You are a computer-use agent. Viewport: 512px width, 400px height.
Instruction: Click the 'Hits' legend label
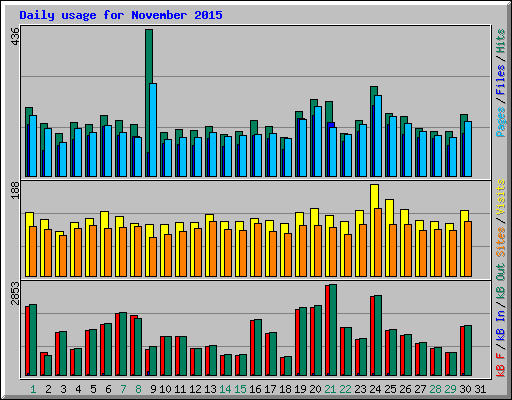[501, 41]
